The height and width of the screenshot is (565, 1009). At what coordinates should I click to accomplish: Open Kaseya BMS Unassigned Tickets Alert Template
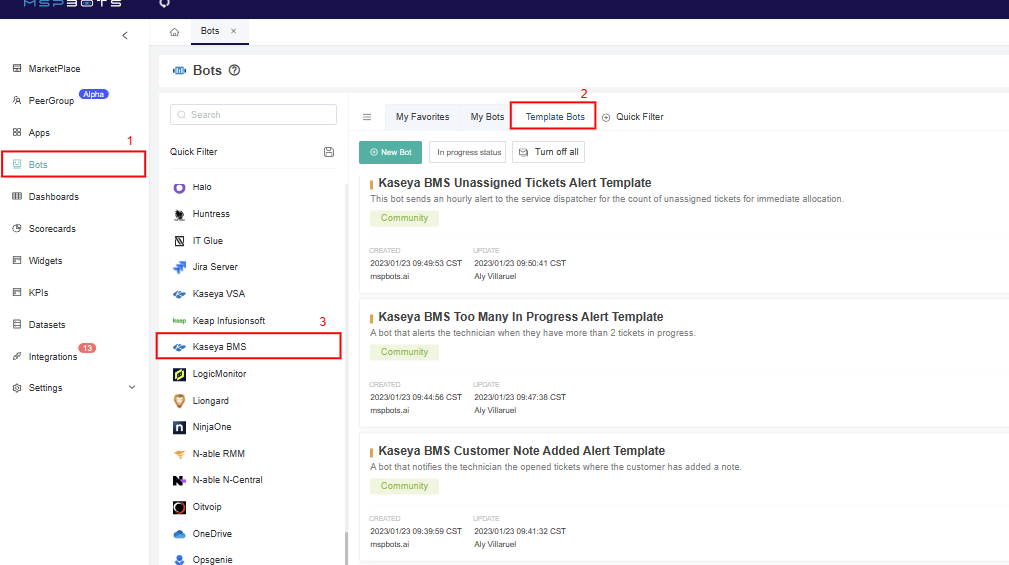point(514,183)
